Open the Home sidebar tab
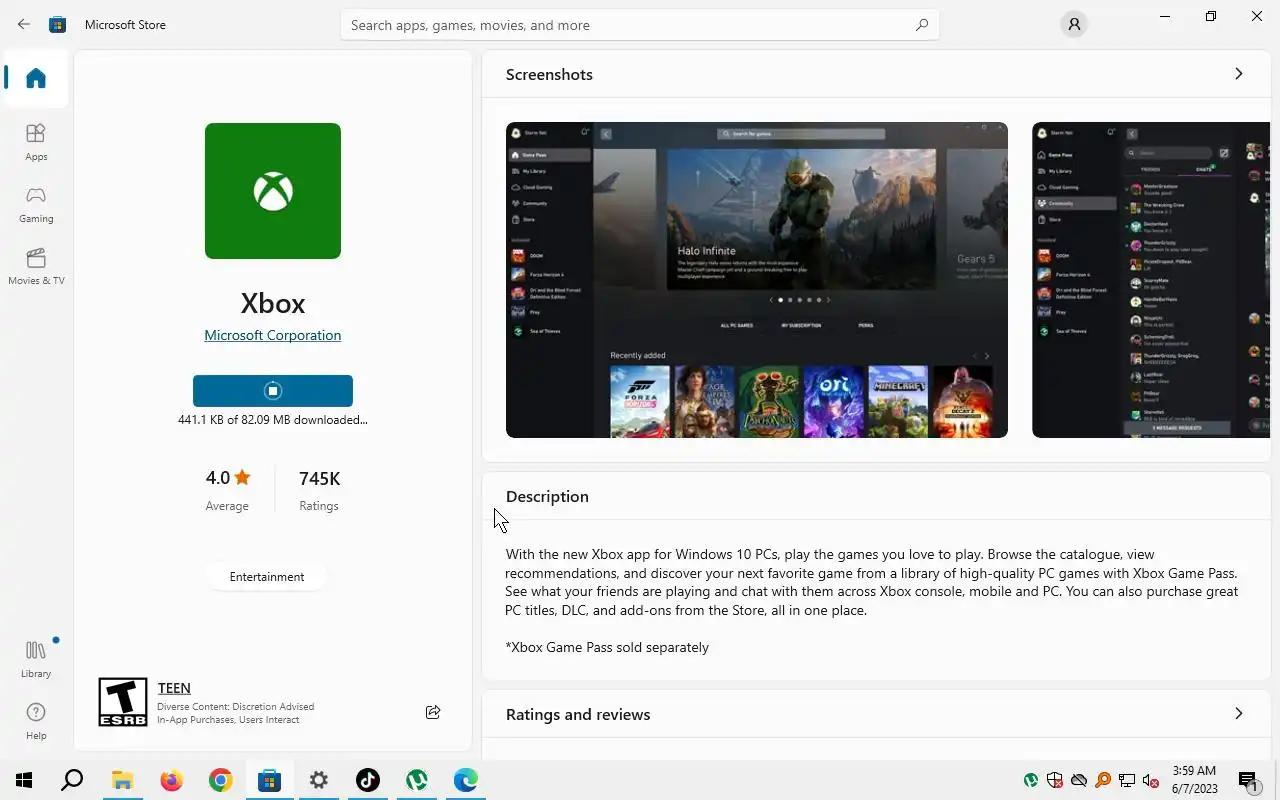Image resolution: width=1280 pixels, height=800 pixels. coord(36,78)
